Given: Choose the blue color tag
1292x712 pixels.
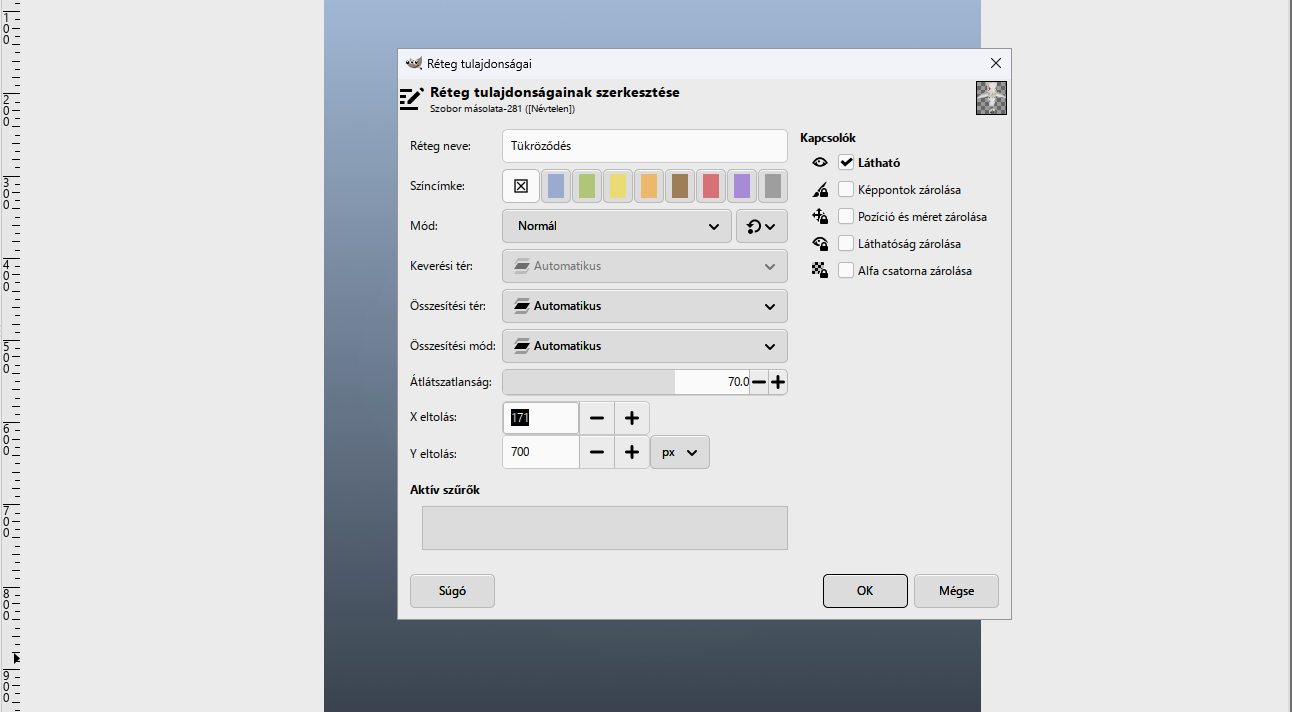Looking at the screenshot, I should pos(556,186).
